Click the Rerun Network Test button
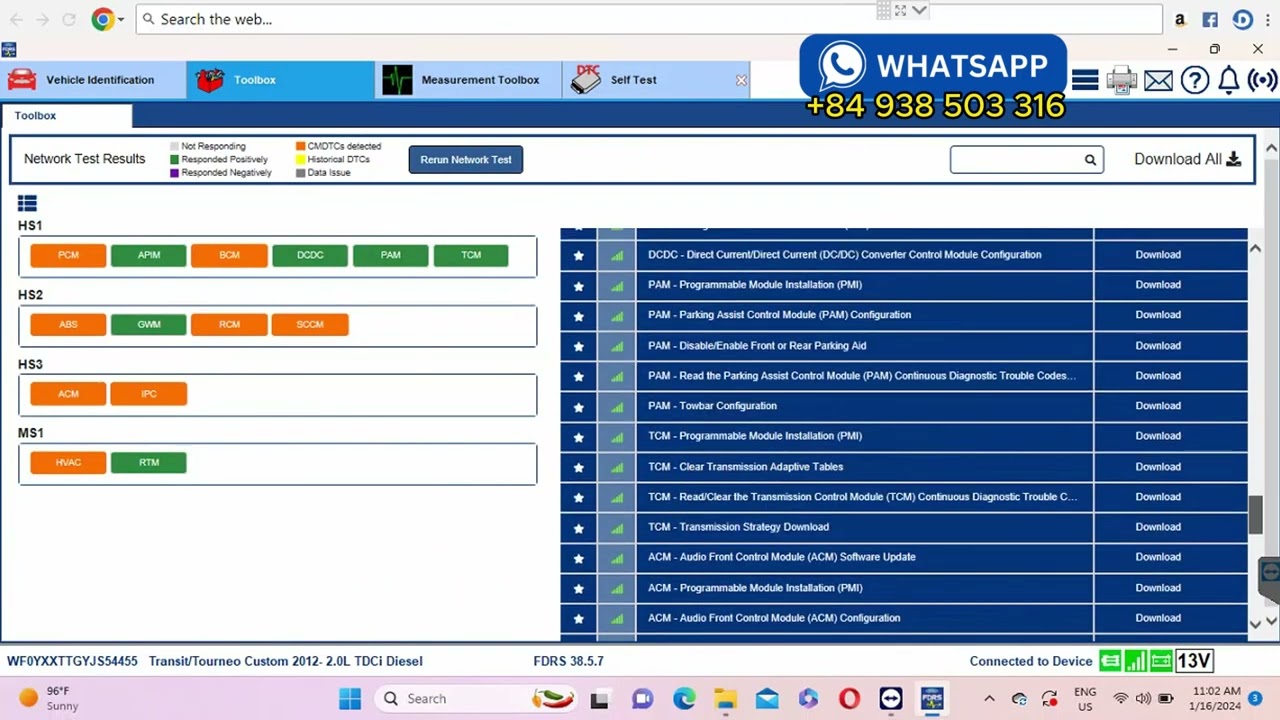1280x720 pixels. 466,160
